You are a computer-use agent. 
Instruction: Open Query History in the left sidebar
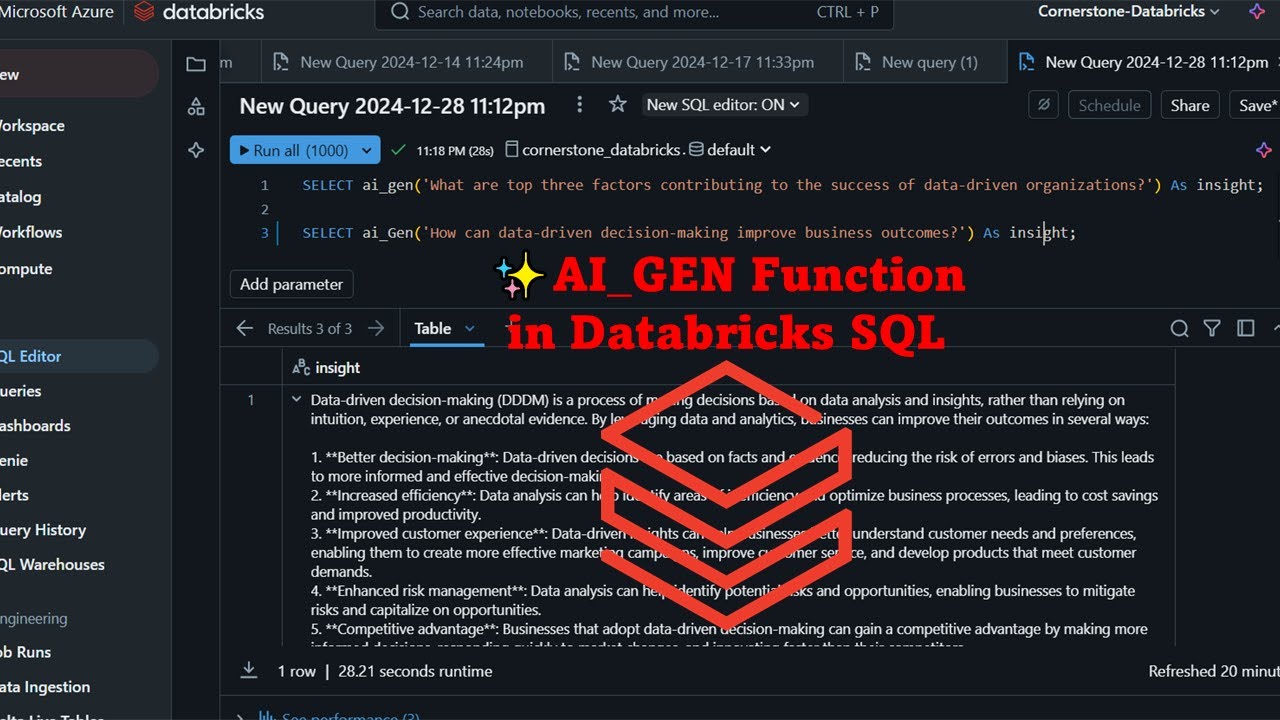pyautogui.click(x=43, y=530)
